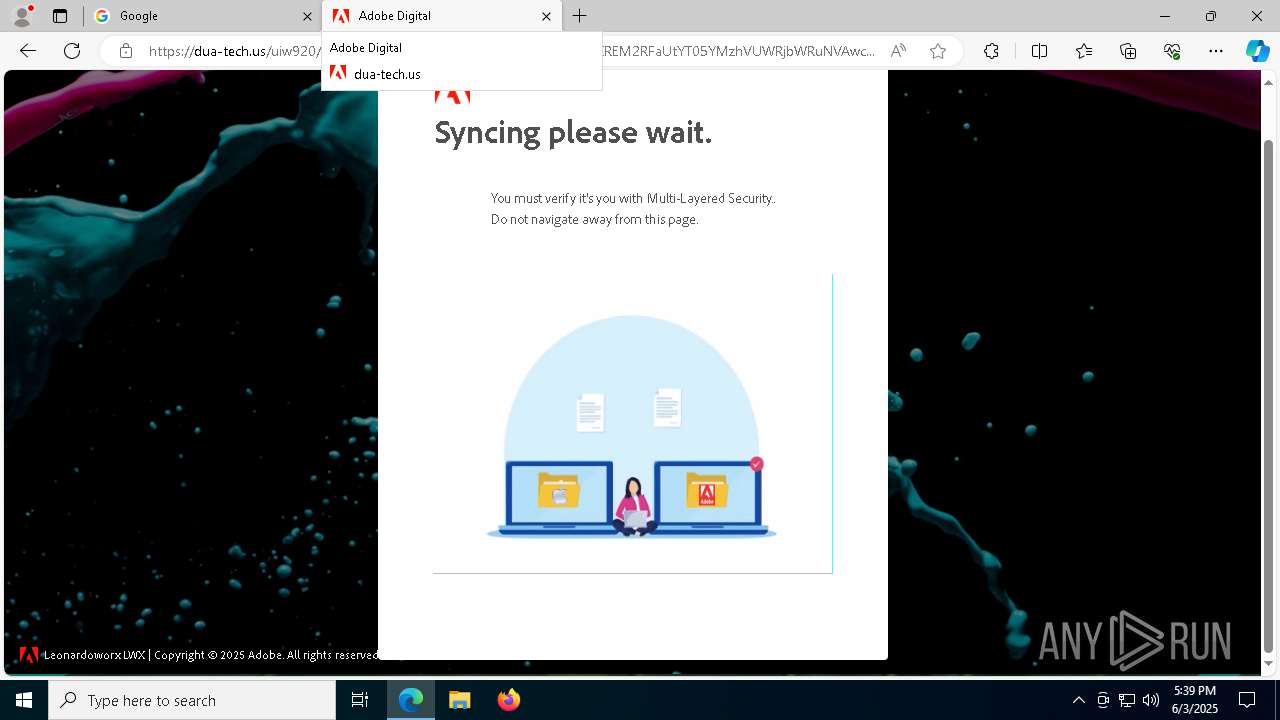Open Task View on the taskbar
This screenshot has height=720, width=1280.
[x=360, y=700]
